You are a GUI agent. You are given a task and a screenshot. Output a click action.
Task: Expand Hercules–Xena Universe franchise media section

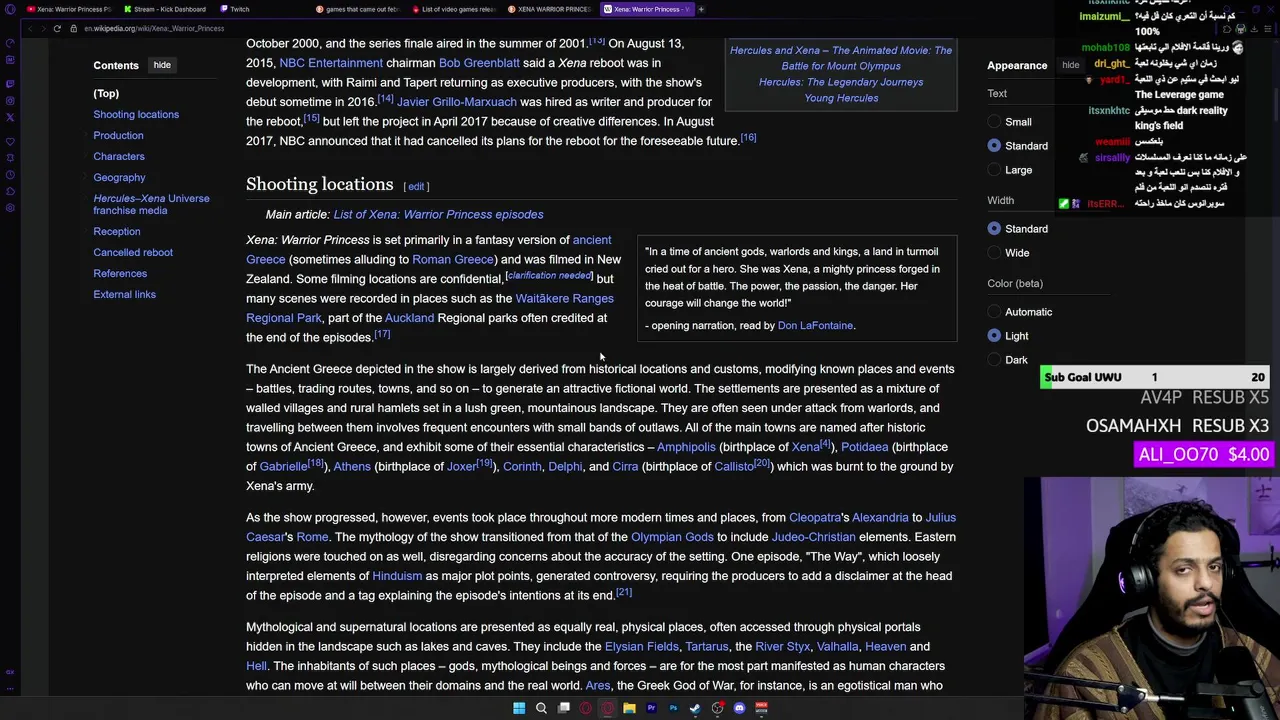click(x=86, y=198)
